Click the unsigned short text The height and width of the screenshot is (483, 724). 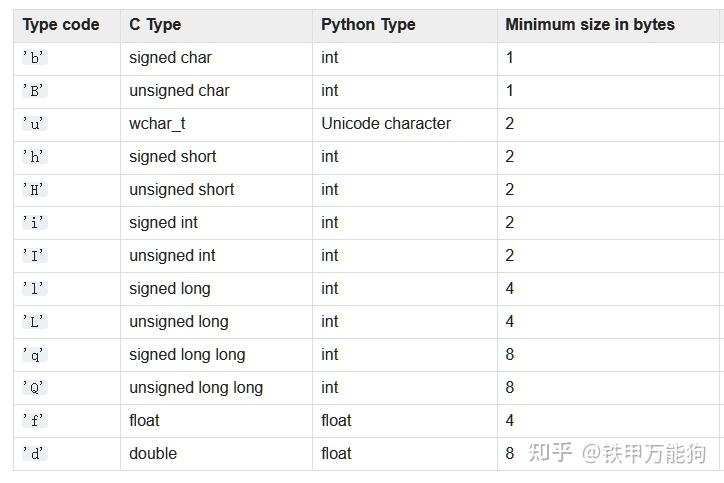tap(182, 190)
